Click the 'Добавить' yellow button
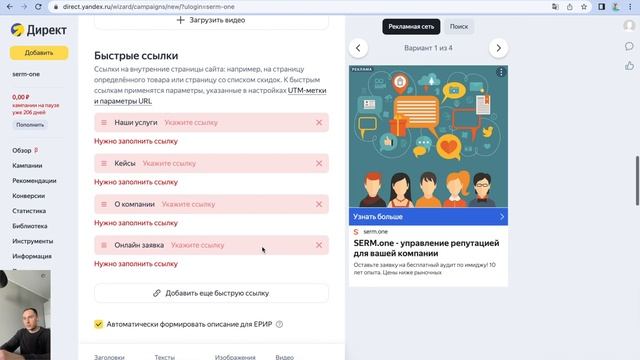640x360 pixels. point(39,53)
